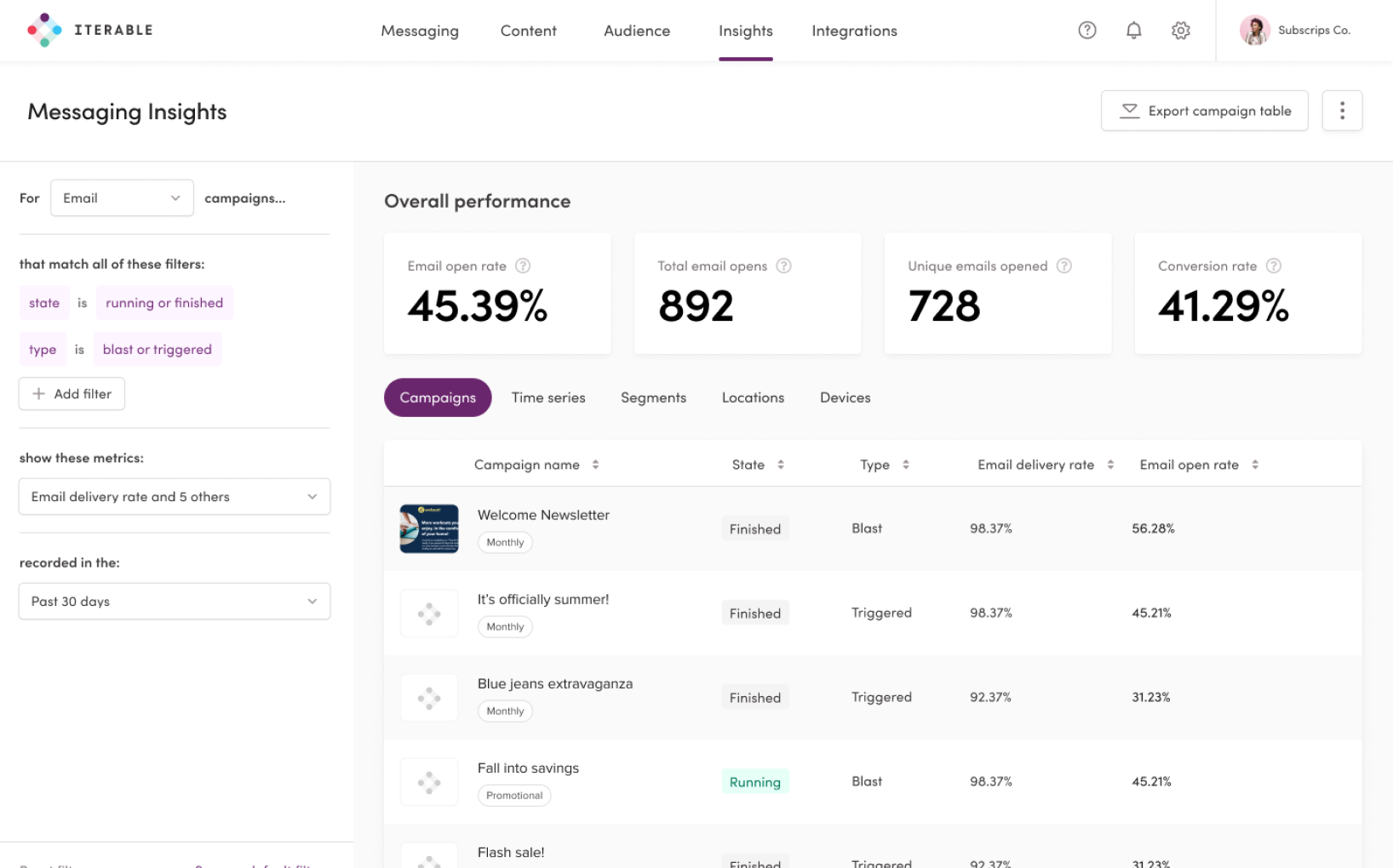Click the 41.29% conversion rate value
Image resolution: width=1393 pixels, height=868 pixels.
click(x=1224, y=306)
